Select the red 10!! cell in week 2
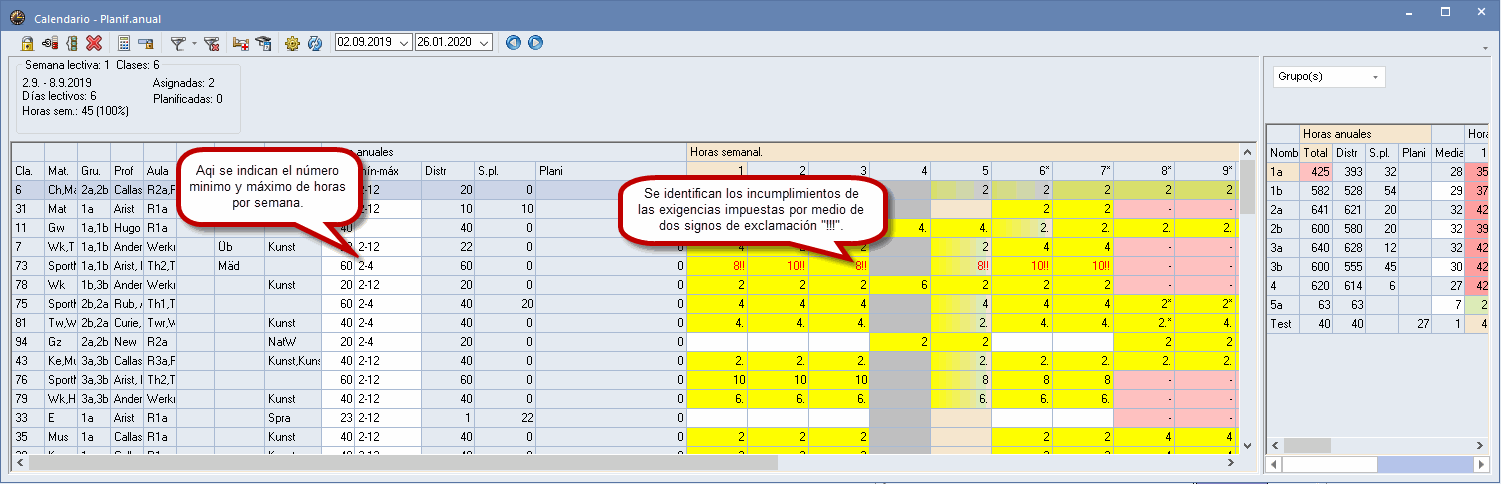This screenshot has height=484, width=1501. point(781,267)
